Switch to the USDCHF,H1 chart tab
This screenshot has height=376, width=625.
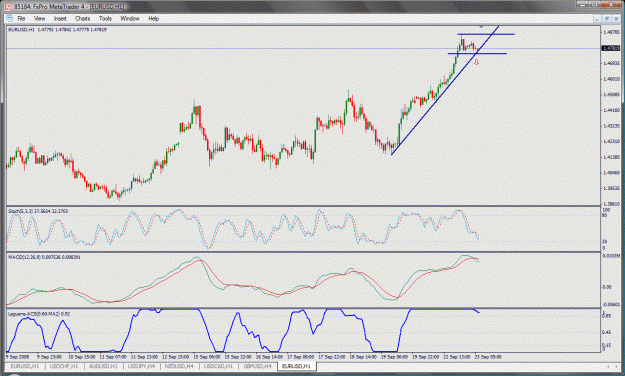[64, 366]
